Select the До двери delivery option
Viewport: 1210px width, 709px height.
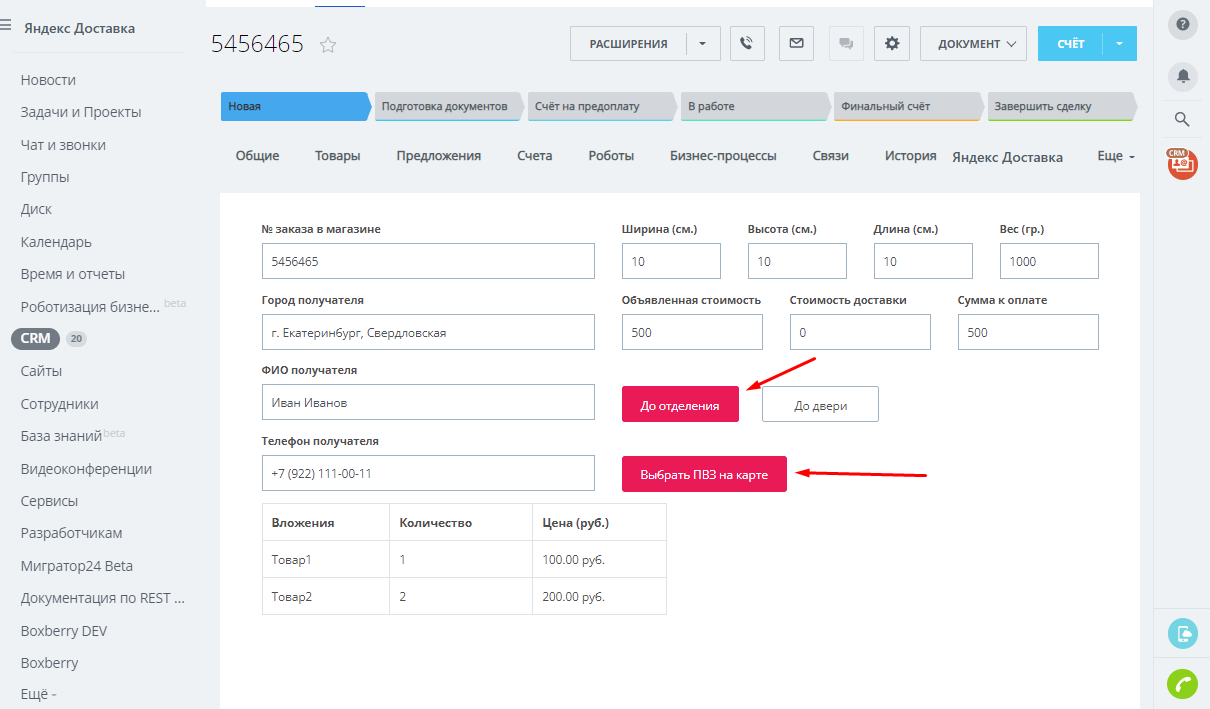coord(820,405)
